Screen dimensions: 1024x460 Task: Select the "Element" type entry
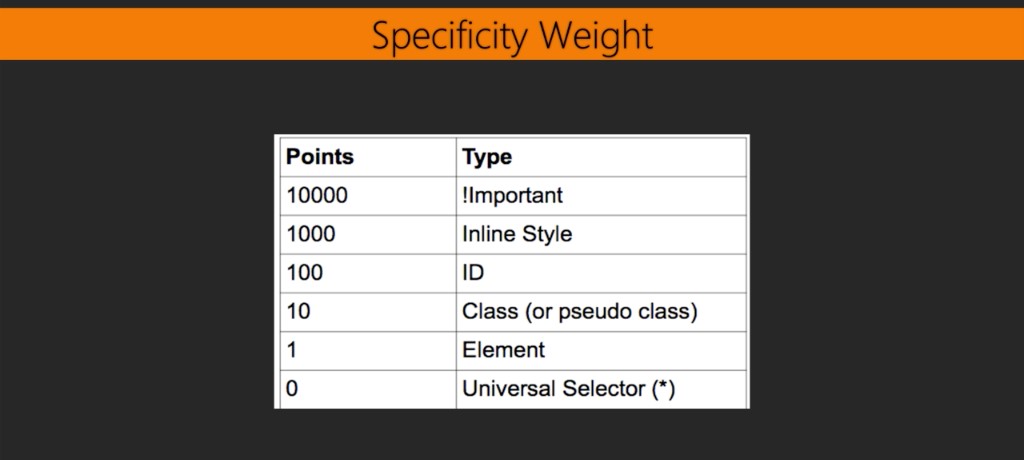(x=504, y=350)
